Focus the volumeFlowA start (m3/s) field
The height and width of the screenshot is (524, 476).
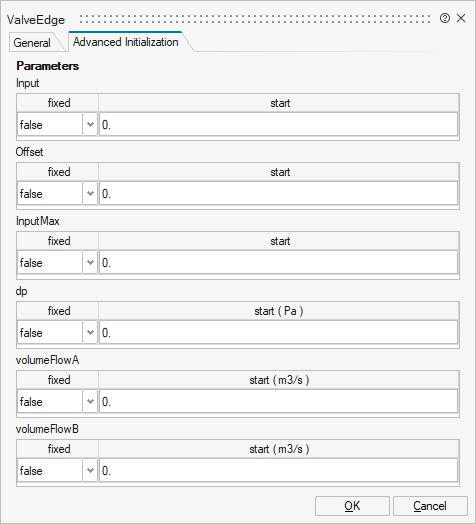[278, 401]
